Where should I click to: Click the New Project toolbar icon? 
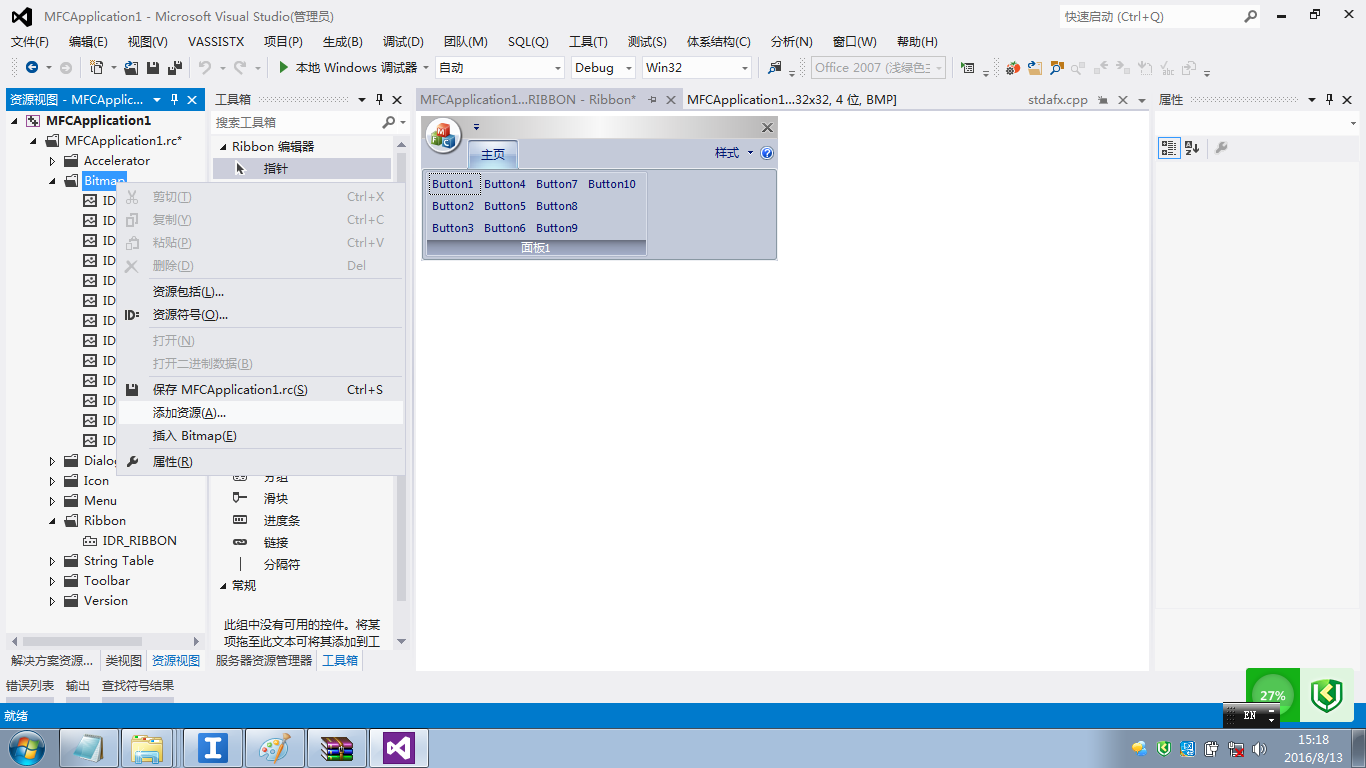[97, 67]
